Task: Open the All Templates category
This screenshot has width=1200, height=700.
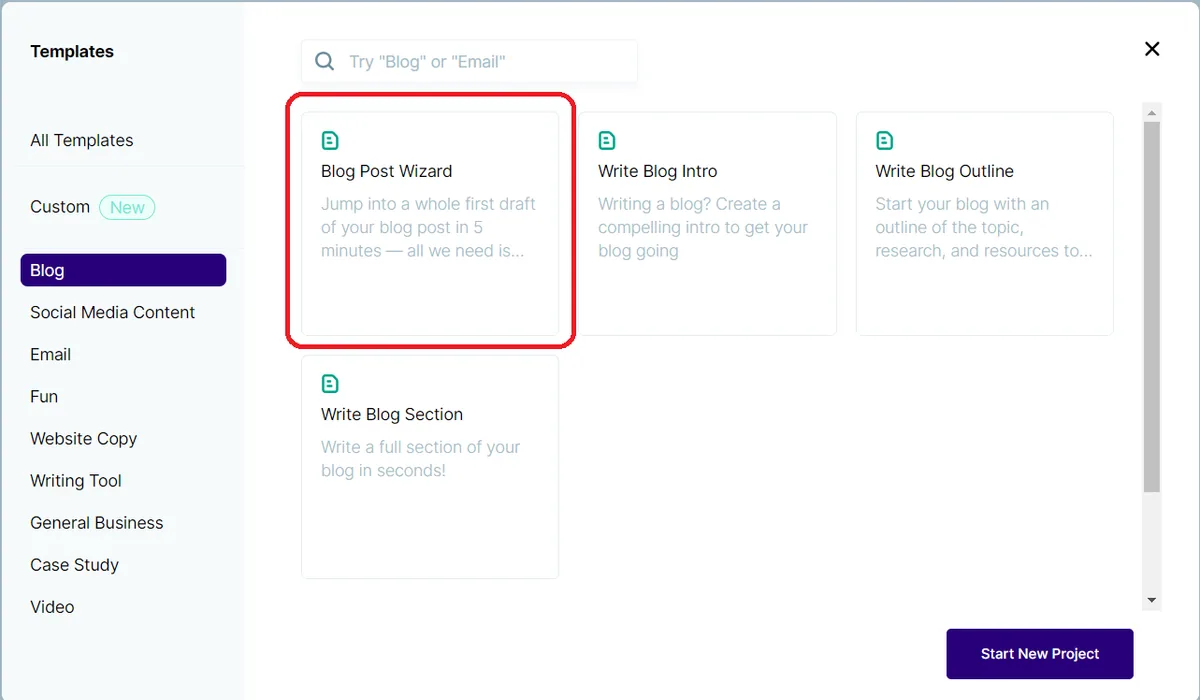Action: (x=82, y=140)
